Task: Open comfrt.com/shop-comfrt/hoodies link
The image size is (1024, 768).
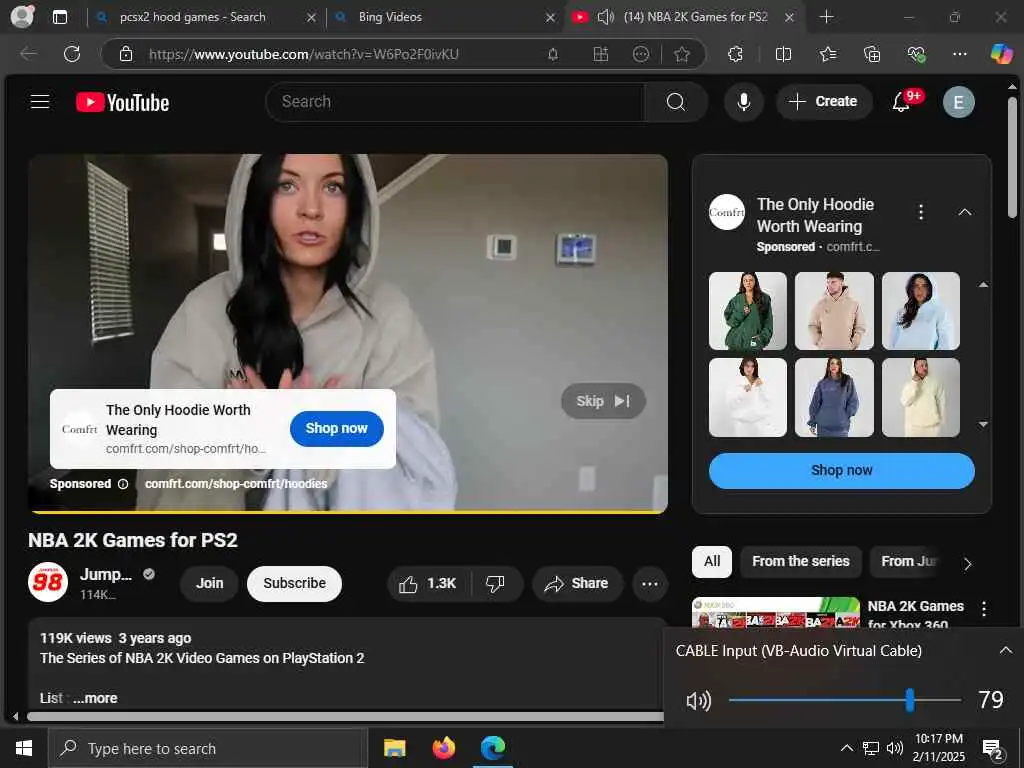Action: 236,484
